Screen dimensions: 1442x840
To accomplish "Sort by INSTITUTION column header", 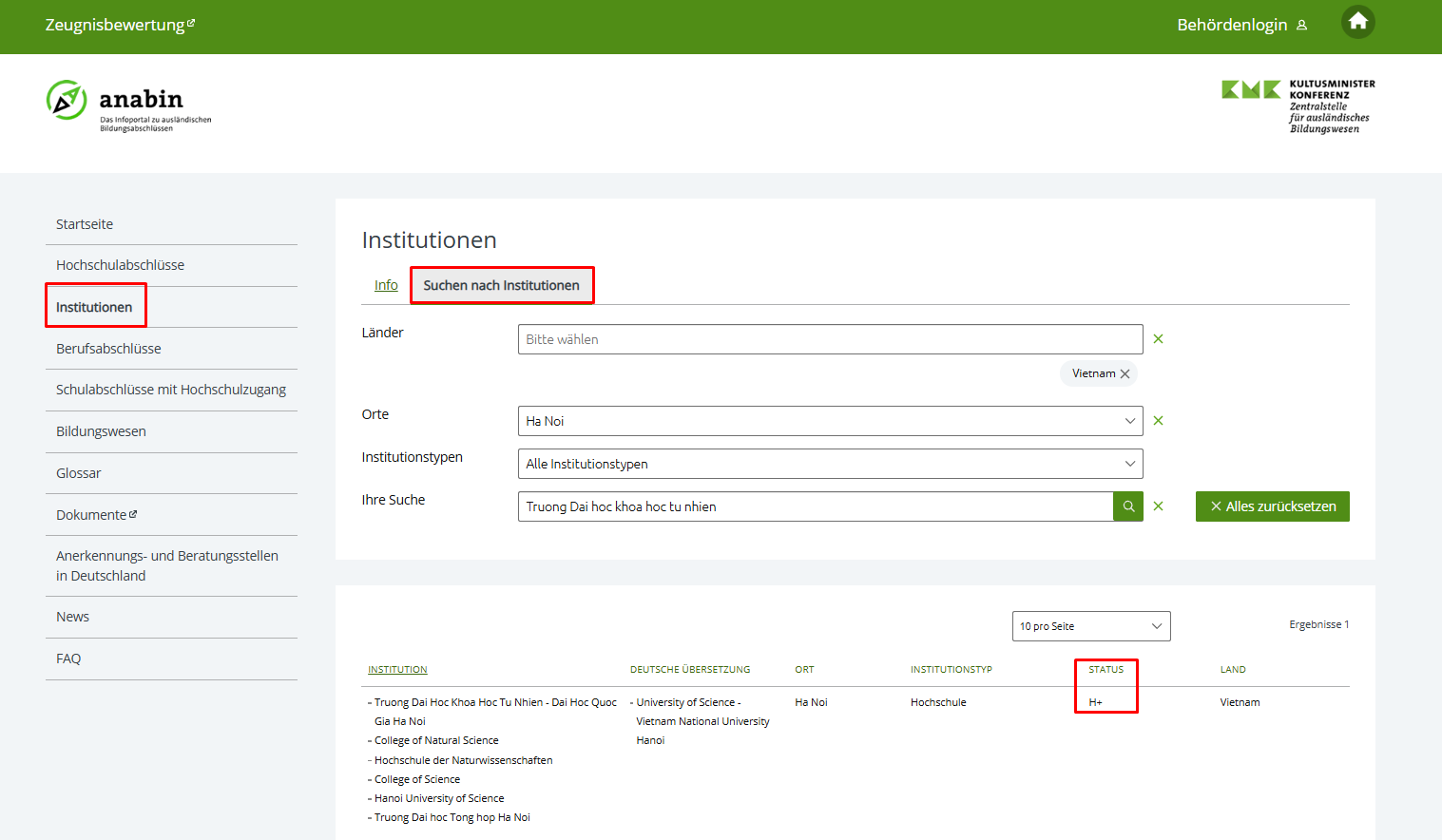I will (x=397, y=670).
